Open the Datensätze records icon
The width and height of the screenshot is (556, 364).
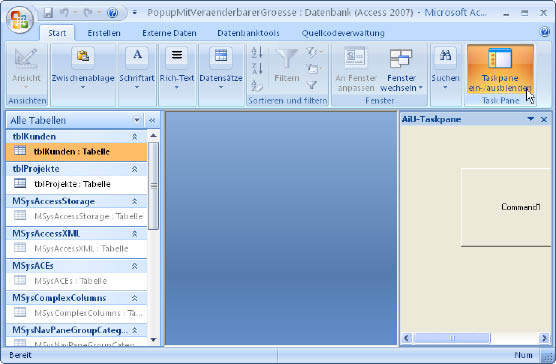coord(221,57)
